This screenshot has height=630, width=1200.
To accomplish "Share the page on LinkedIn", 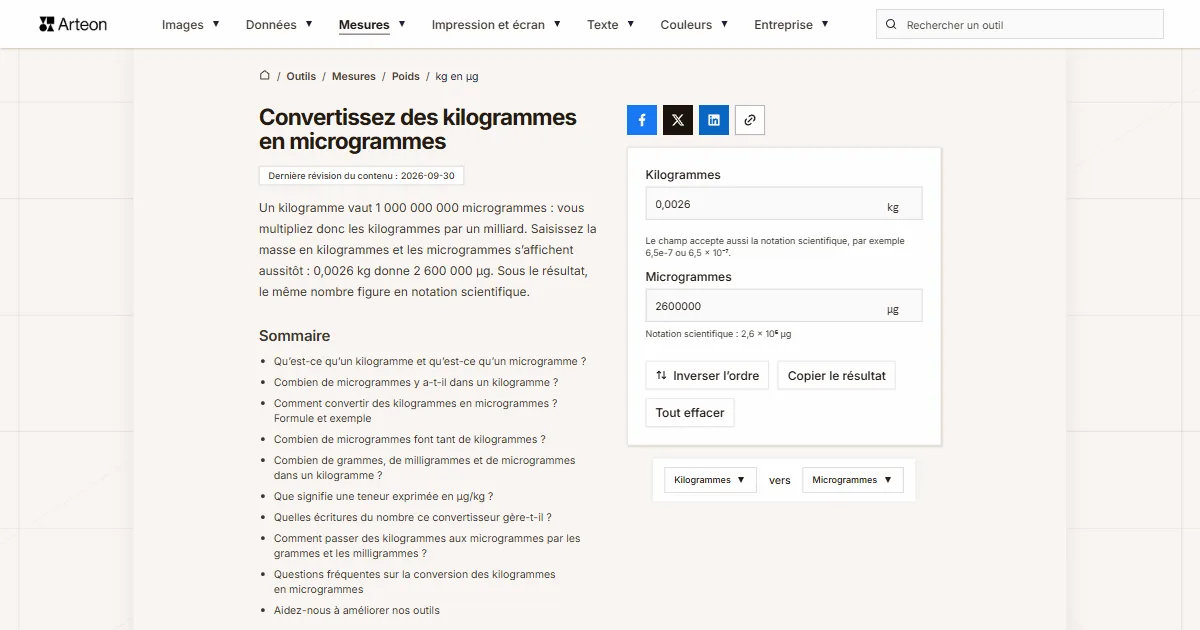I will (714, 120).
